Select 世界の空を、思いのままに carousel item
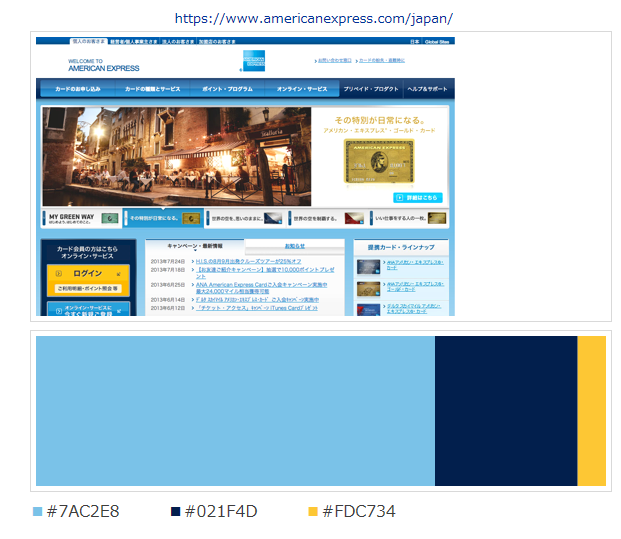The image size is (621, 539). (x=245, y=218)
